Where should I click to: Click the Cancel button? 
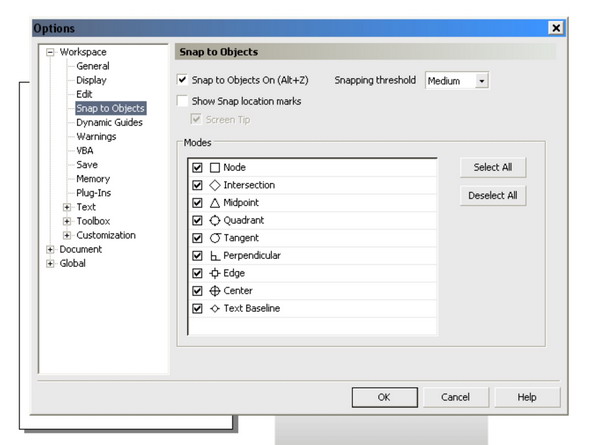[x=455, y=397]
